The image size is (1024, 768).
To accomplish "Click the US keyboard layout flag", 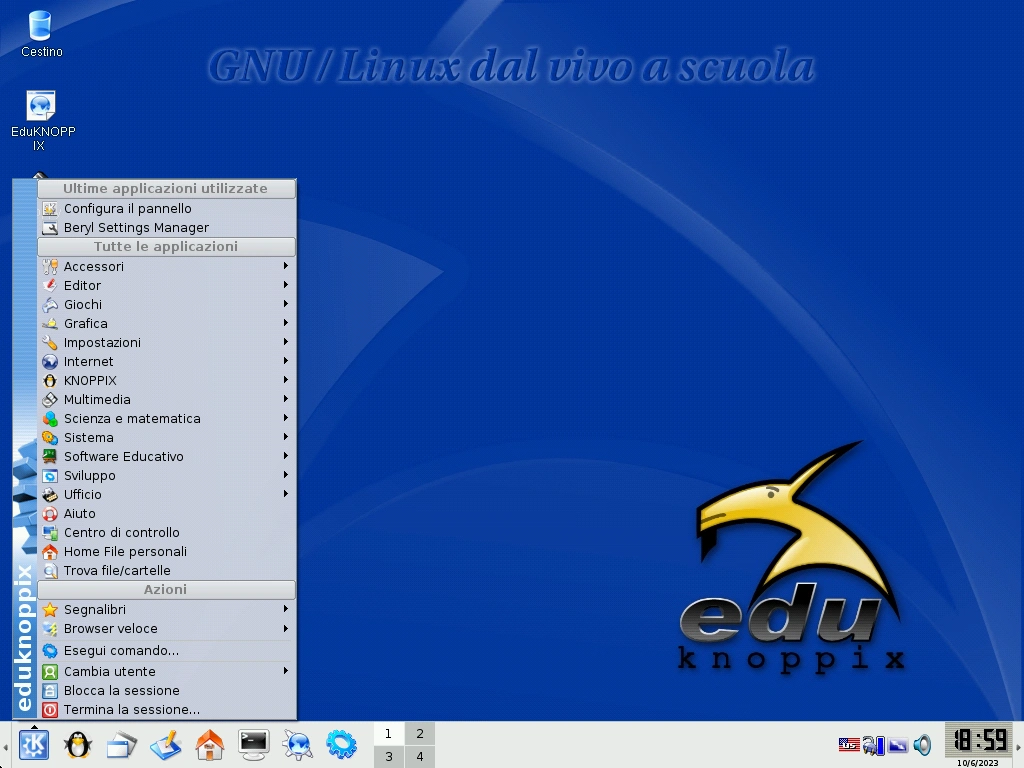I will 849,744.
